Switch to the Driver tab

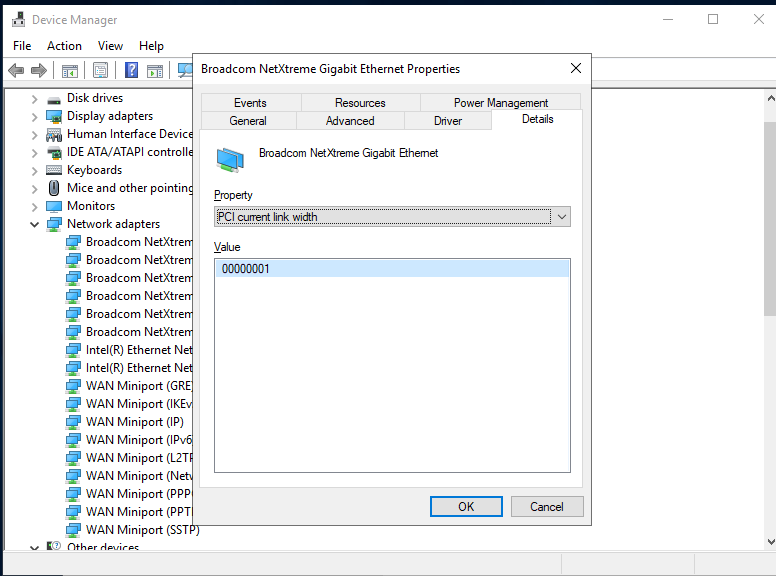(x=448, y=121)
